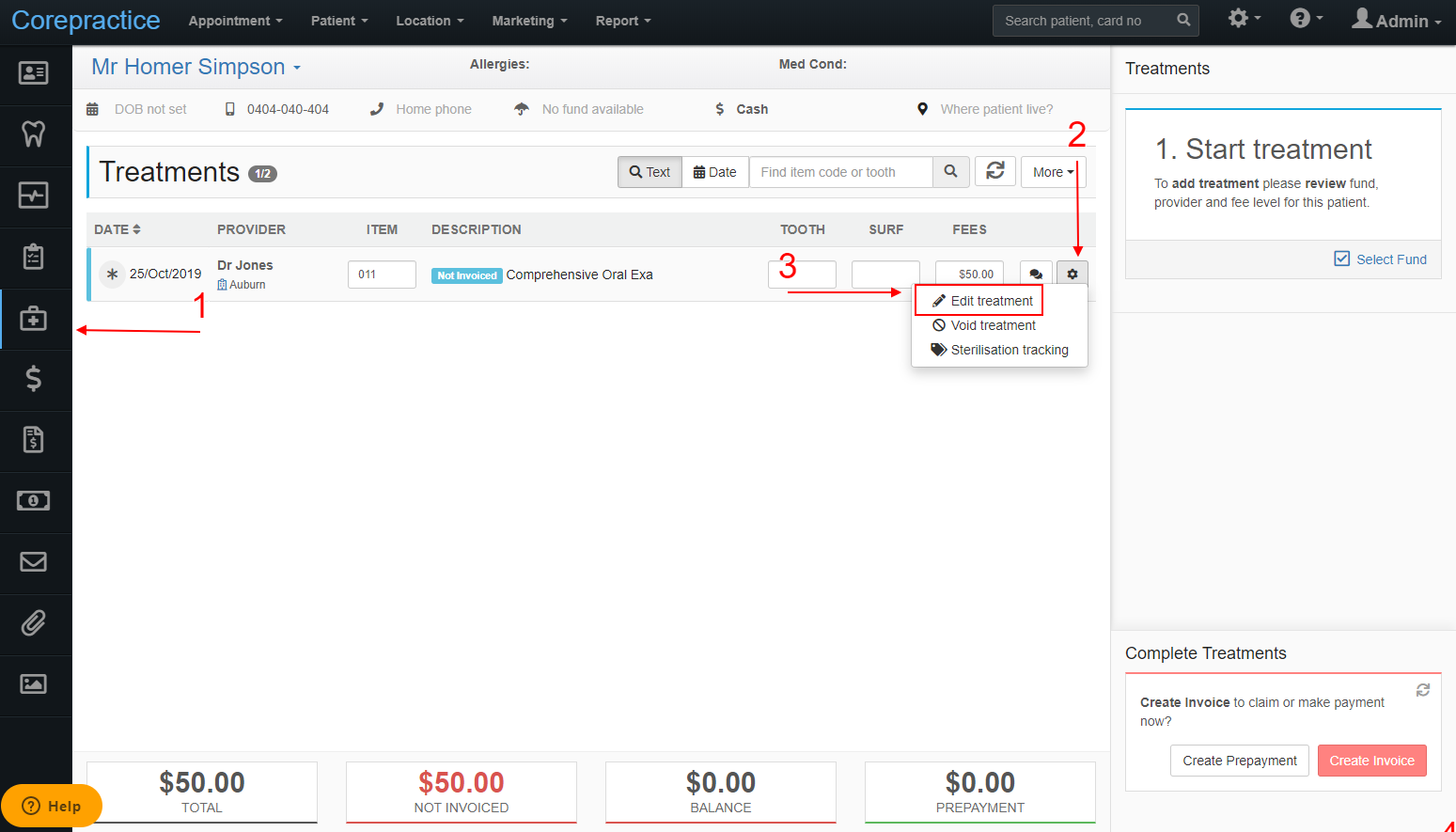Expand the More dropdown
The image size is (1456, 832).
(1053, 172)
